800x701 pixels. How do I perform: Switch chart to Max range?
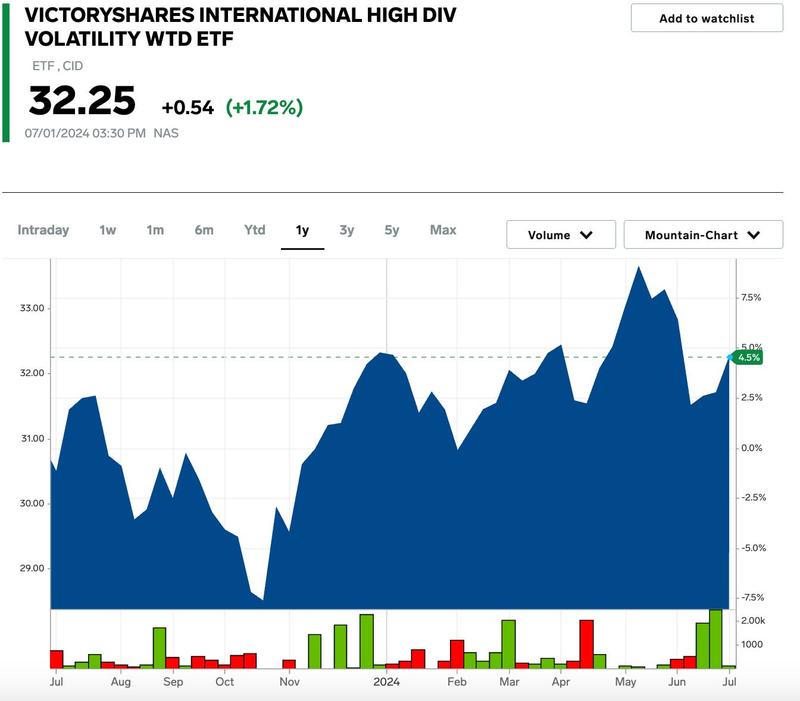pyautogui.click(x=443, y=230)
